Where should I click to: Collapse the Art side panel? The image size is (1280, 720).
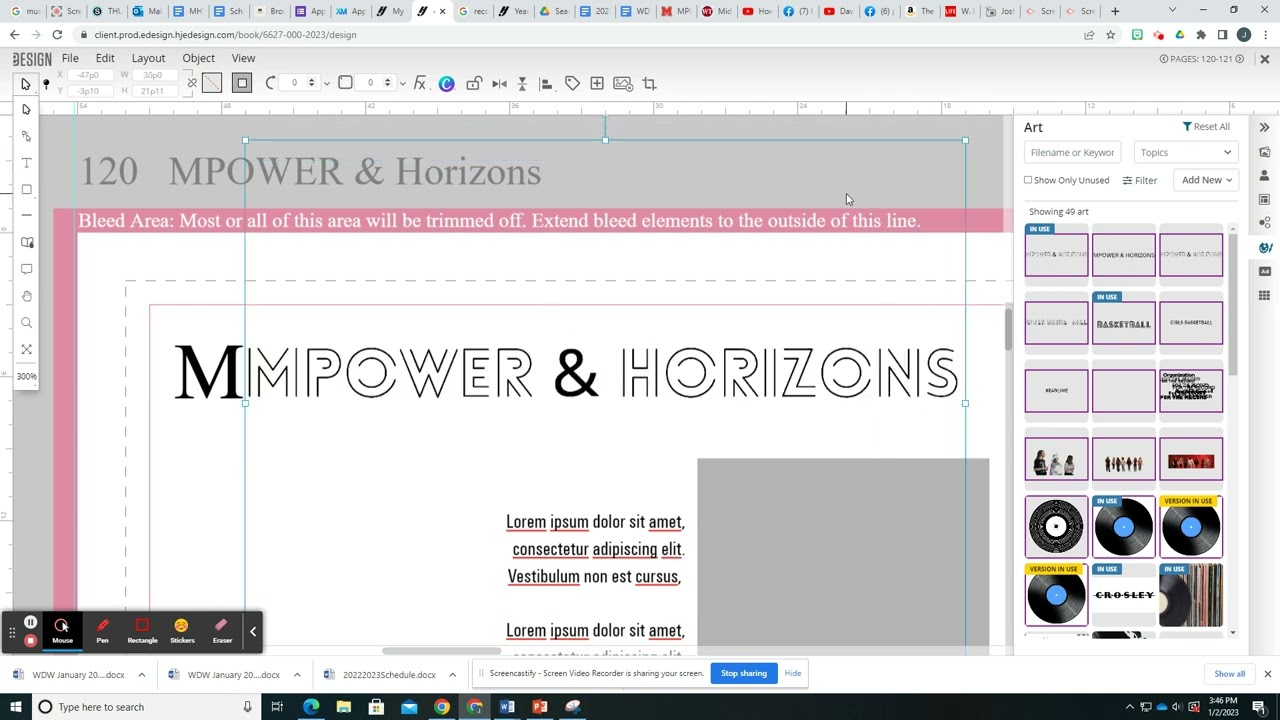(x=1264, y=127)
